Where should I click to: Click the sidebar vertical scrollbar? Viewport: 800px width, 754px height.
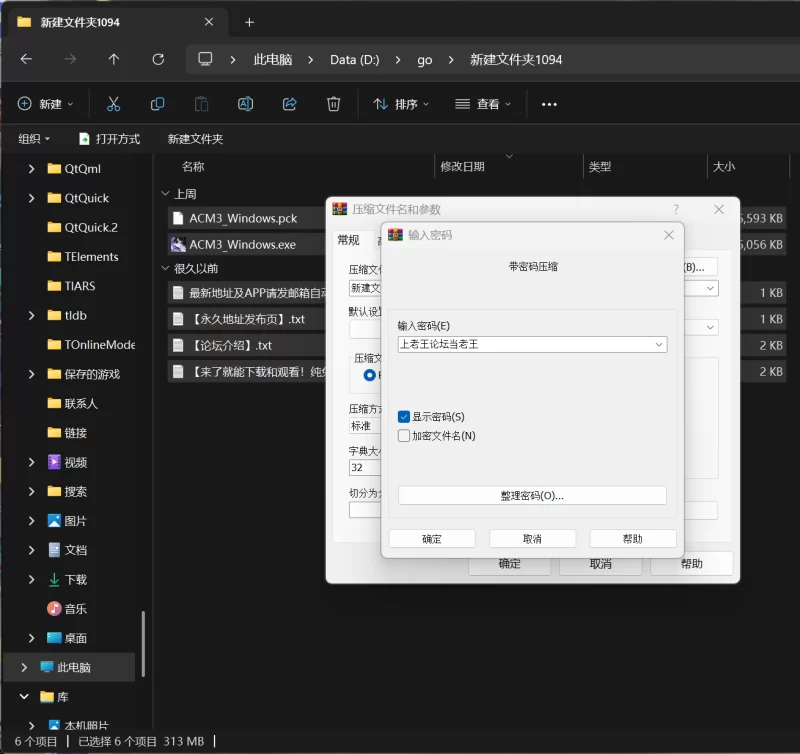[143, 643]
